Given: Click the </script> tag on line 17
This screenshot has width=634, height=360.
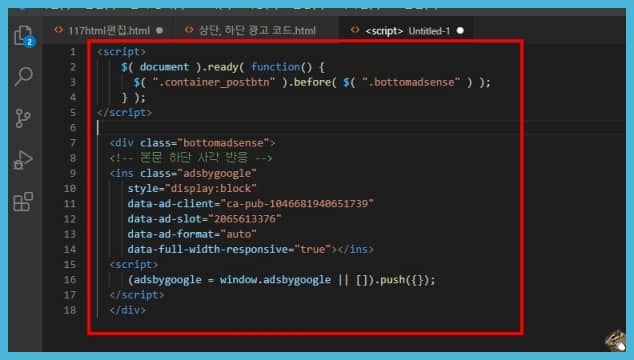Looking at the screenshot, I should coord(137,295).
